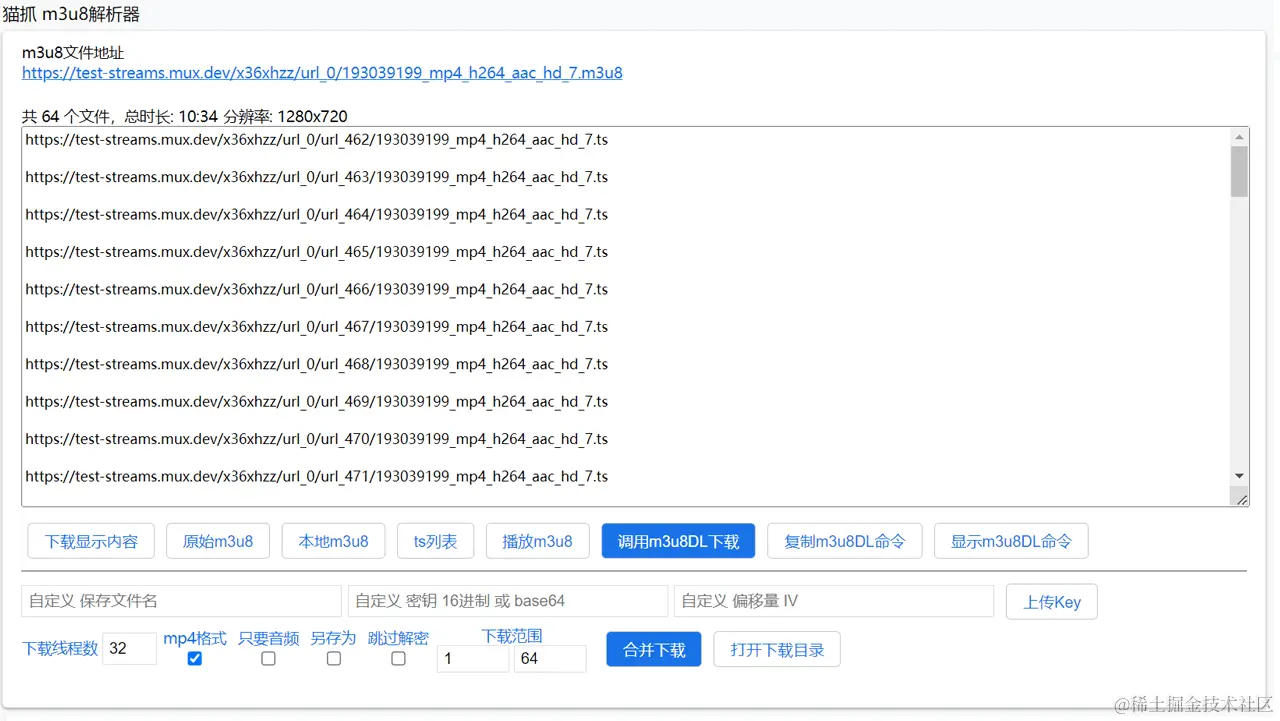Start 合并下载
Screen dimensions: 1280x721
[x=654, y=650]
